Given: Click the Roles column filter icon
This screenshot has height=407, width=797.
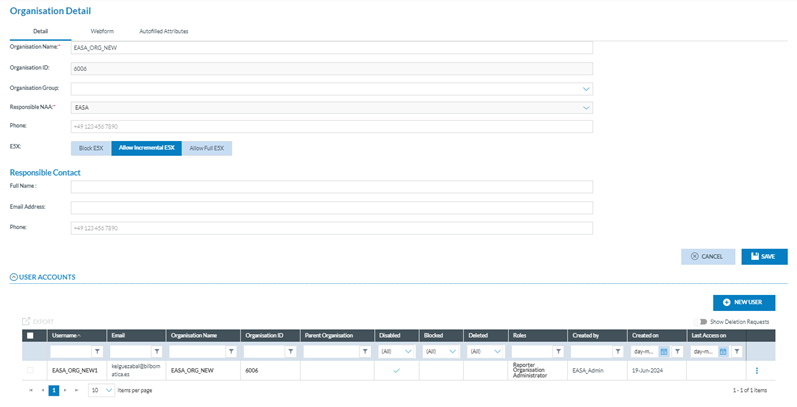Looking at the screenshot, I should [x=557, y=352].
